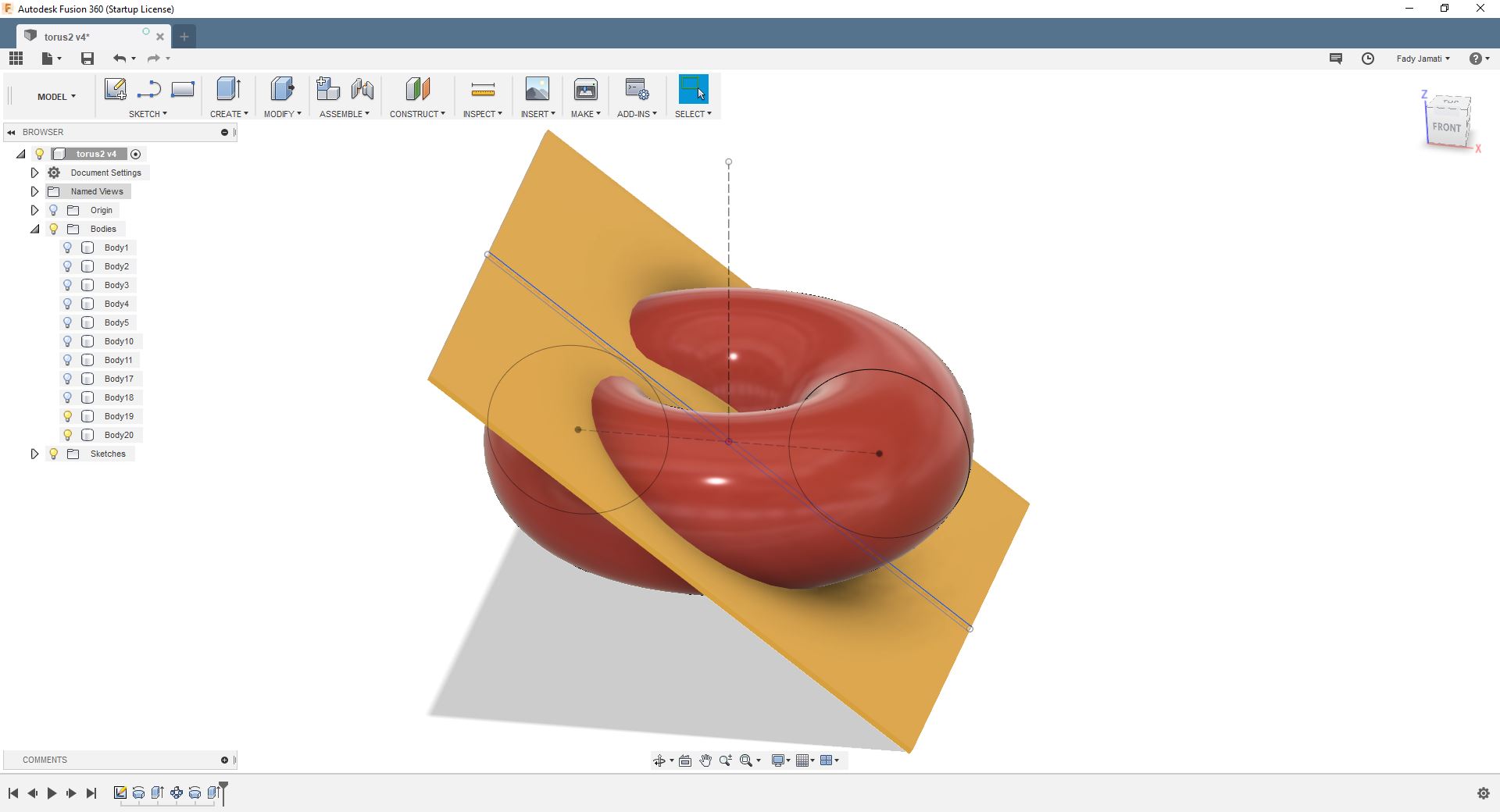This screenshot has height=812, width=1500.
Task: Open the undo history dropdown arrow
Action: click(134, 59)
